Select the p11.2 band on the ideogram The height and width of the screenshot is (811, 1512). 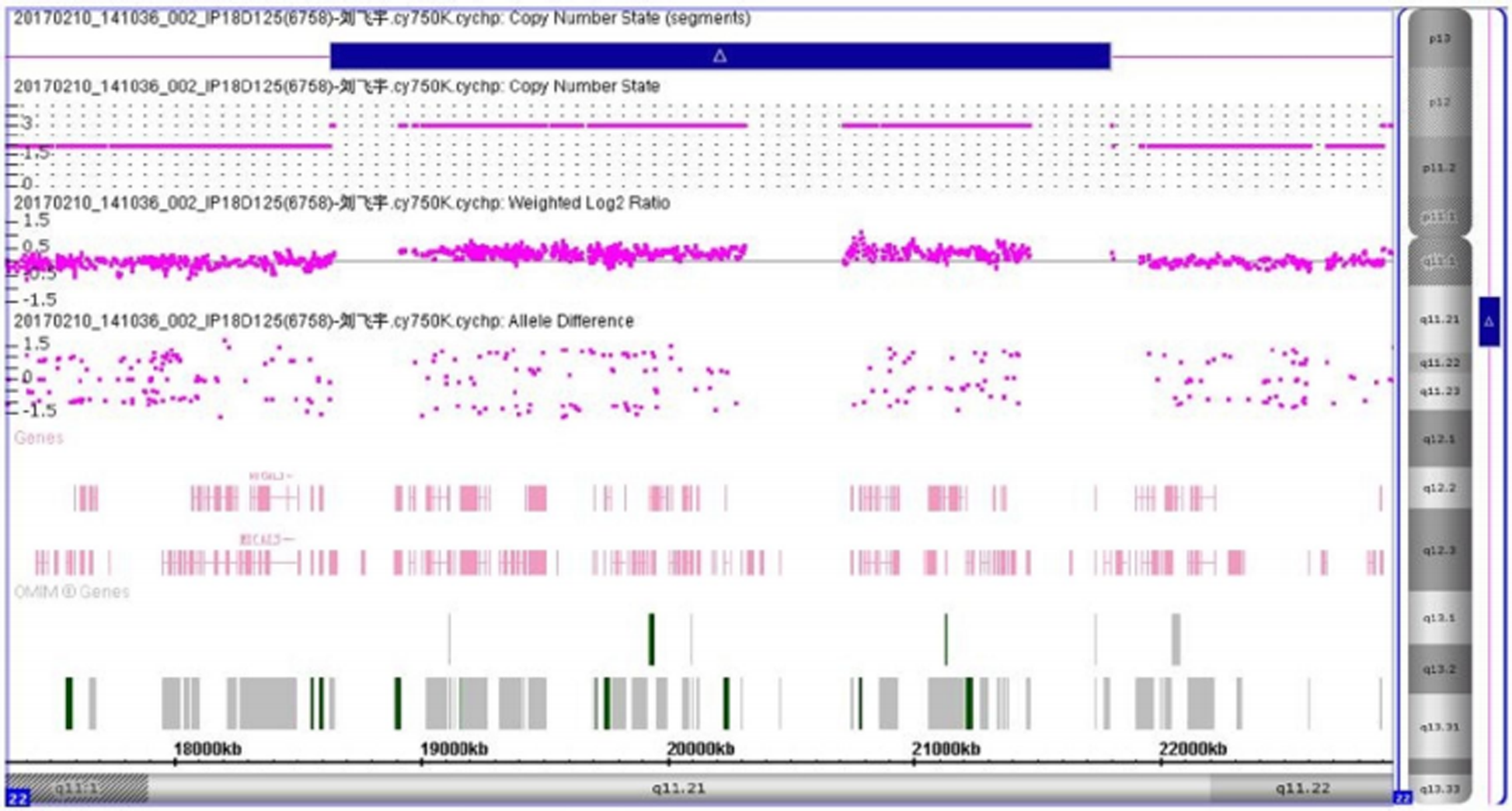coord(1440,168)
